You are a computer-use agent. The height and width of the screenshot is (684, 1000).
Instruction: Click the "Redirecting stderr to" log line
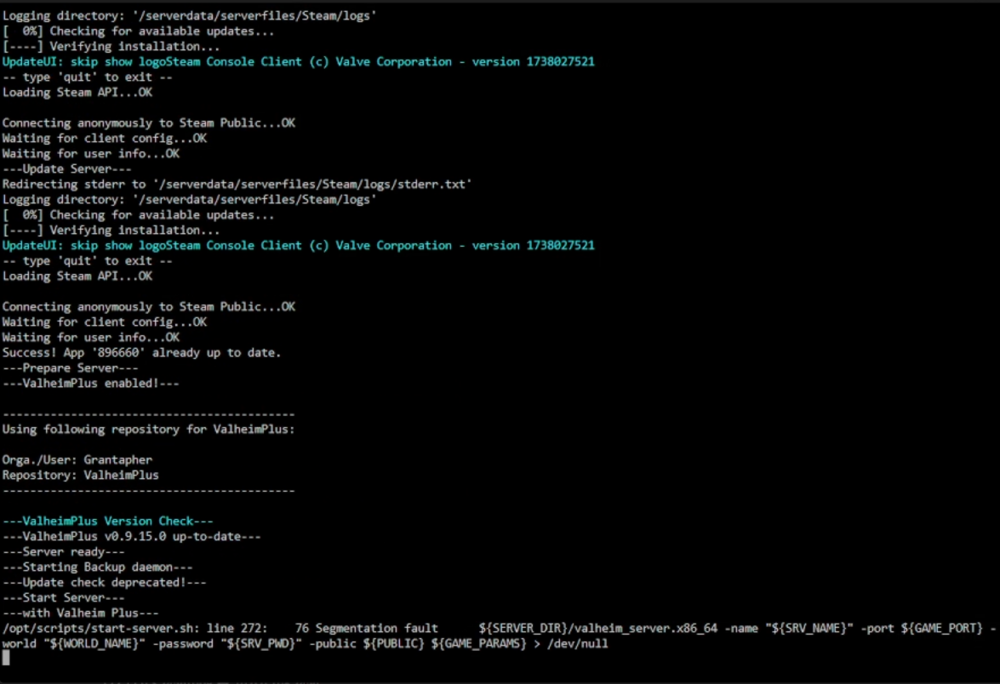pos(237,184)
